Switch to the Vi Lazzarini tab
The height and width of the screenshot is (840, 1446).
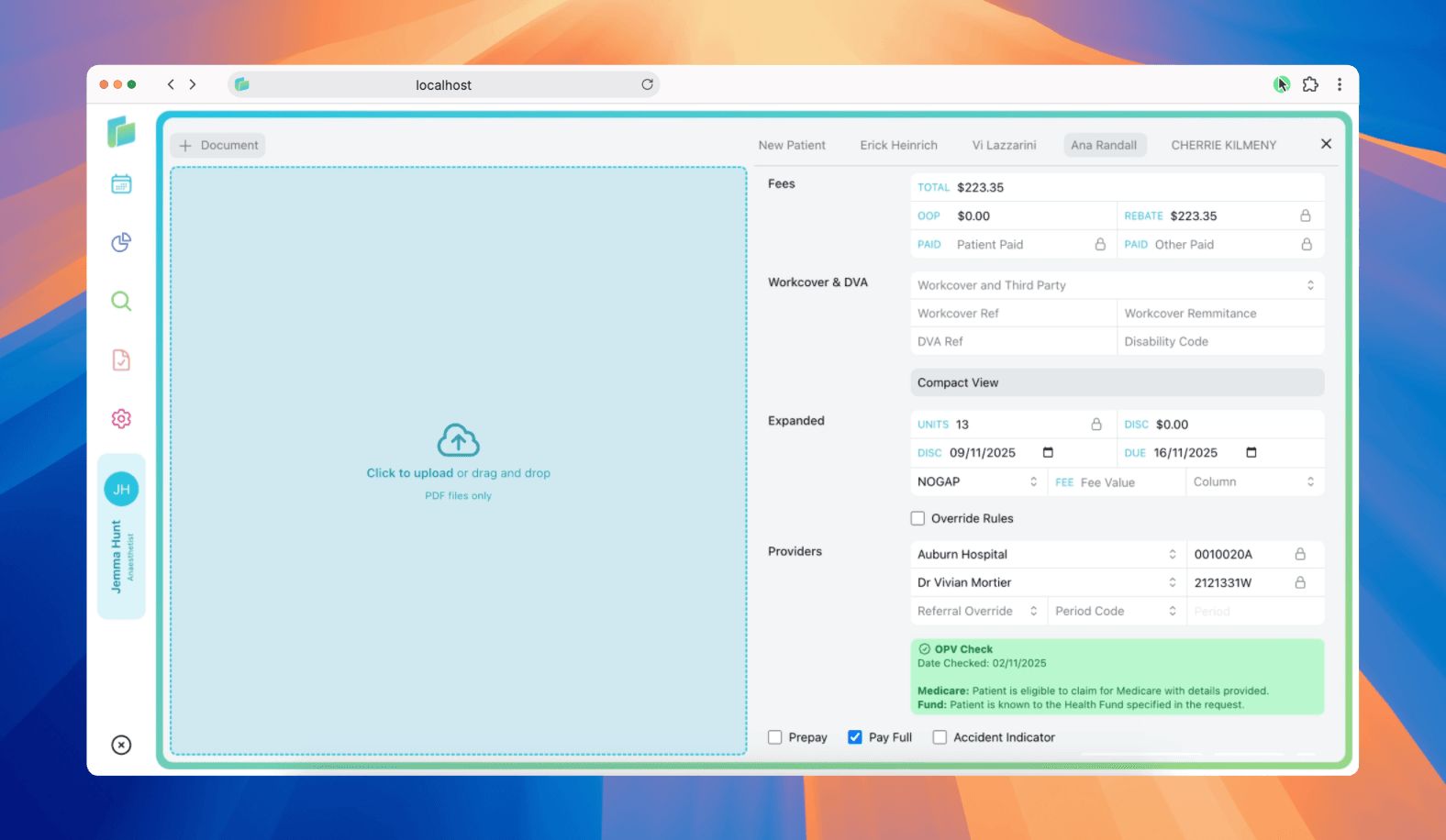[x=1004, y=145]
